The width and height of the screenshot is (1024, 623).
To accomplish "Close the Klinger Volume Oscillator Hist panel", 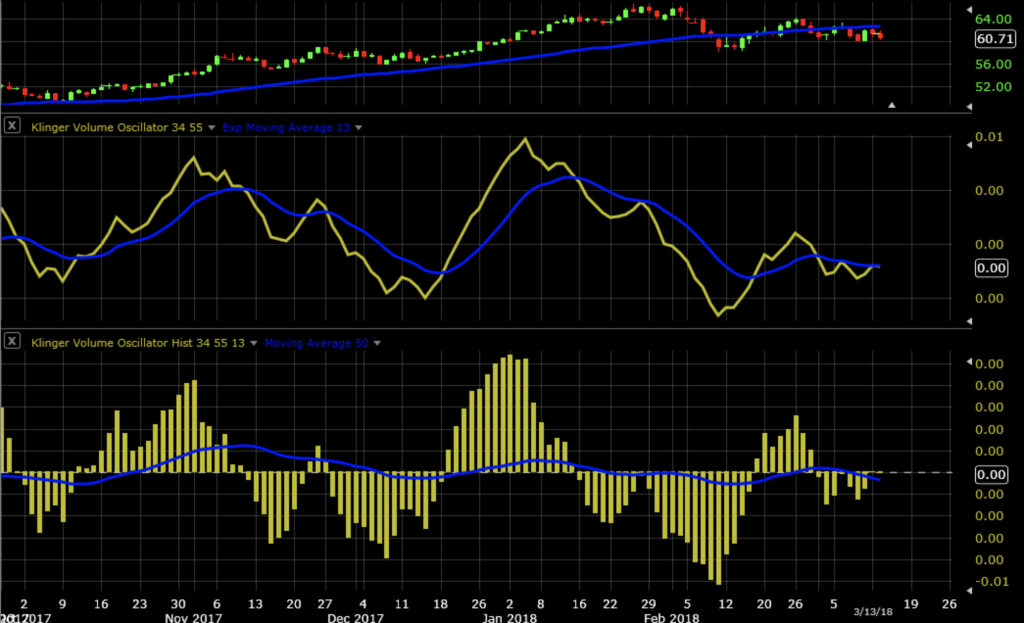I will point(12,342).
